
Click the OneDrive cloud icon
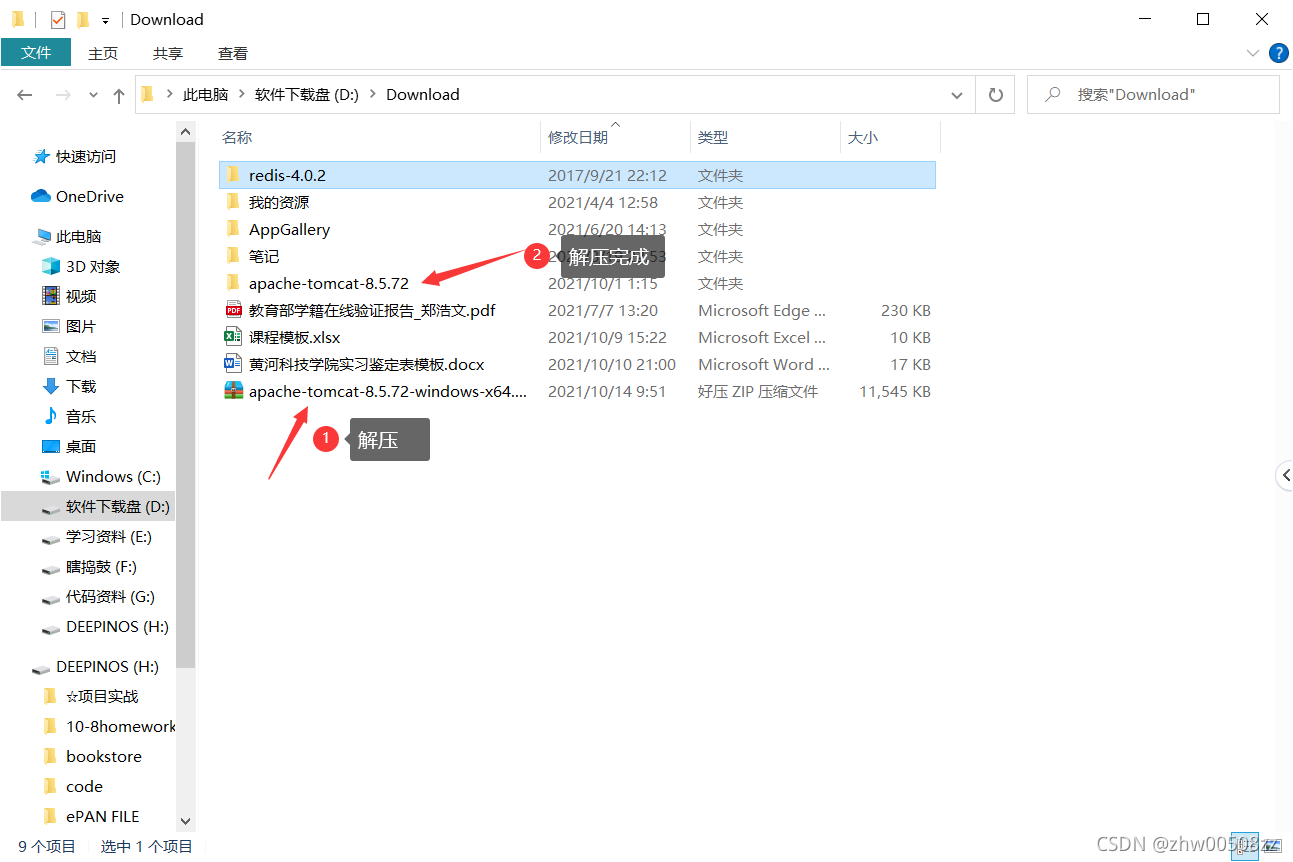41,196
